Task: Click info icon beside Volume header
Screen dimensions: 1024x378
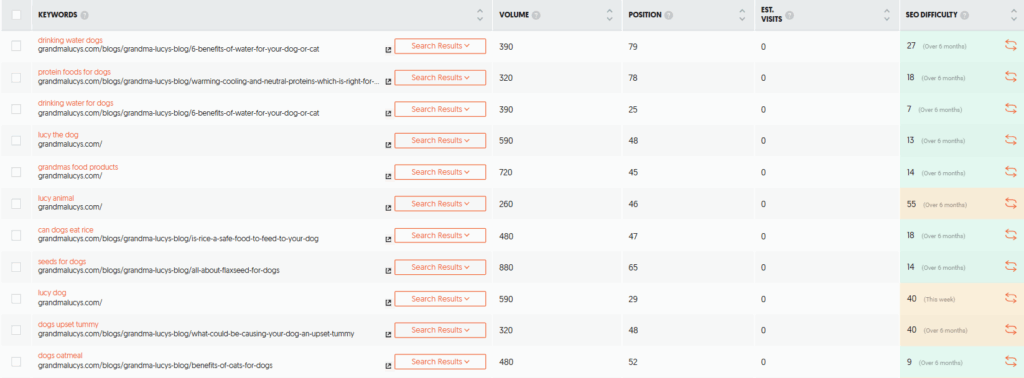Action: 536,15
